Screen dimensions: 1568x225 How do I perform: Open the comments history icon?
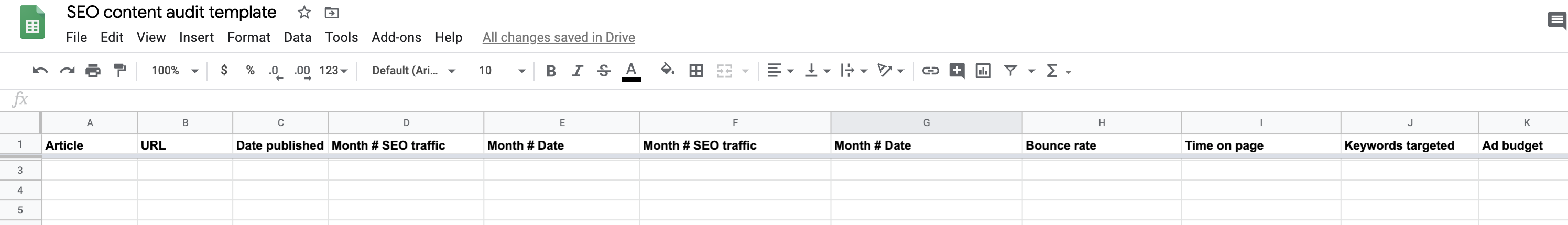(1556, 21)
